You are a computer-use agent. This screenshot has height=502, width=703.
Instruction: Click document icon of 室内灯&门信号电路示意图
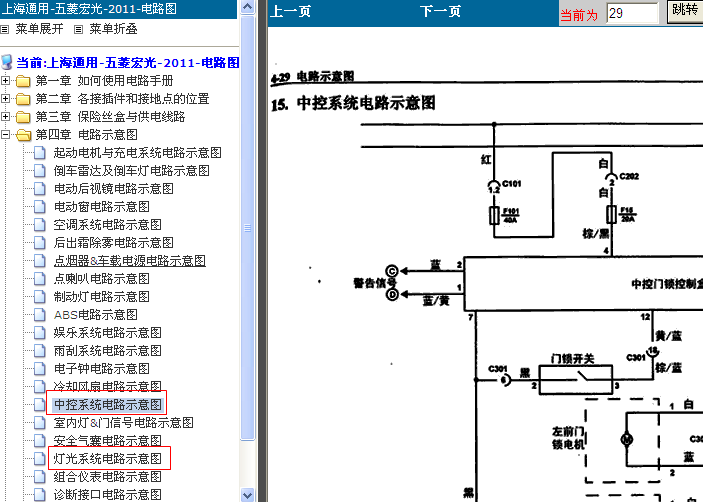[40, 422]
